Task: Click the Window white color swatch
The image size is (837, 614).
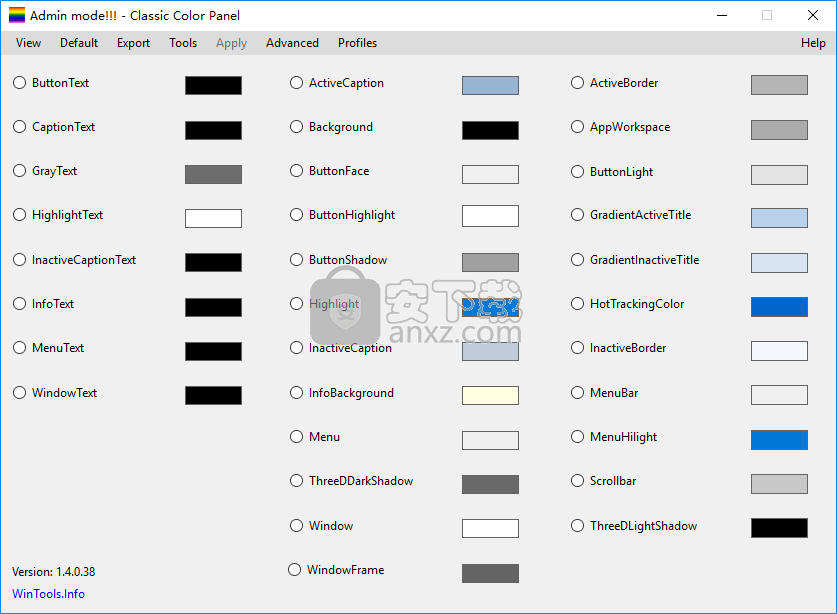Action: click(x=491, y=529)
